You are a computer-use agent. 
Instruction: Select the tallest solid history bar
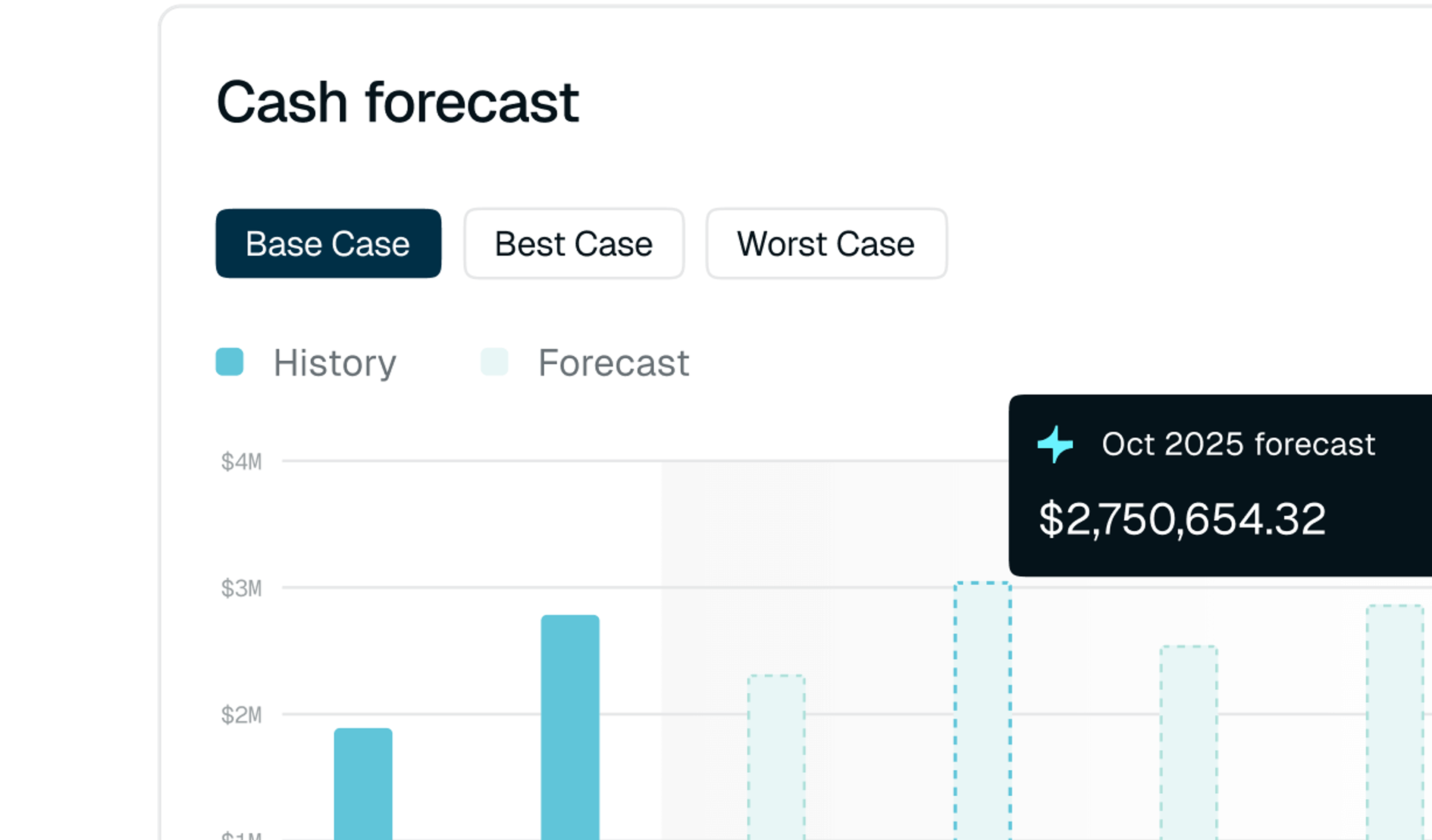pyautogui.click(x=570, y=727)
